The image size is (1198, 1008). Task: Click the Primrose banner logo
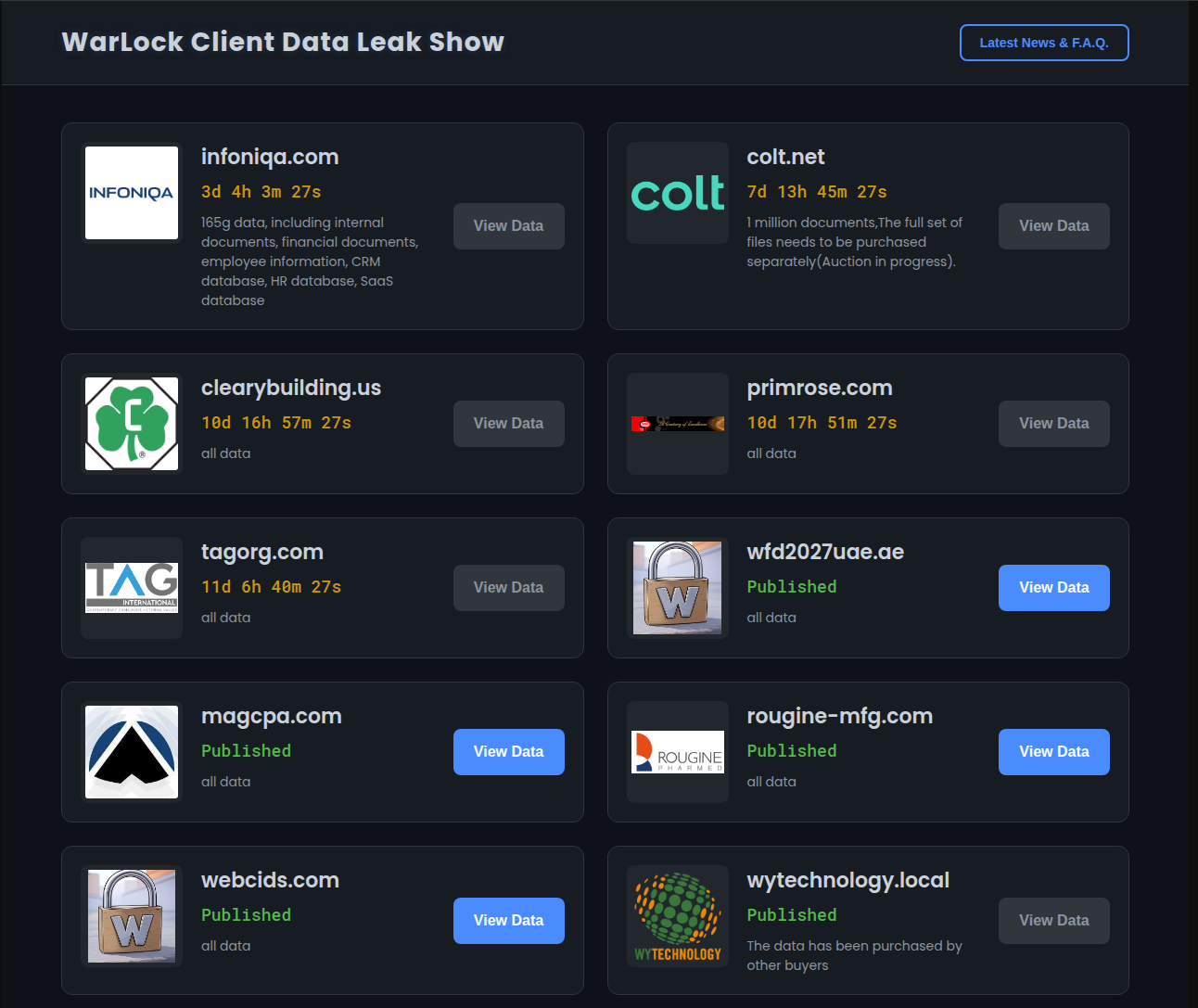pyautogui.click(x=678, y=424)
